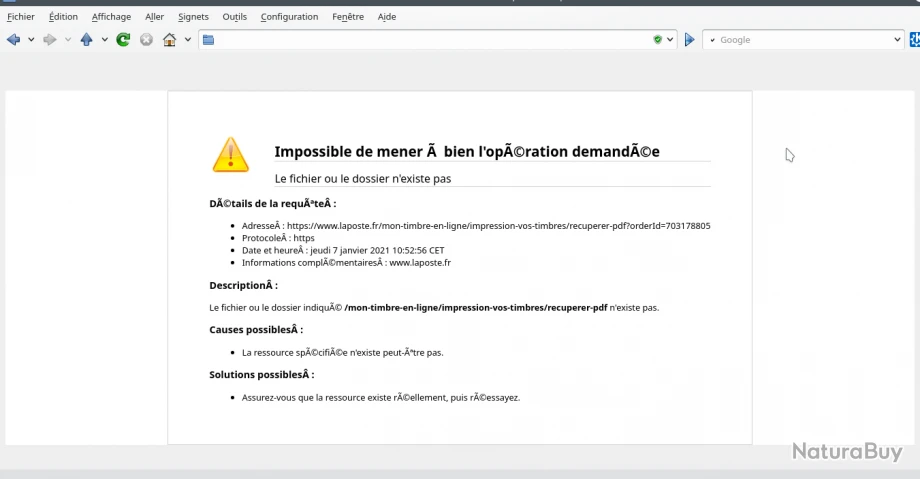Expand the Up button dropdown arrow
This screenshot has height=479, width=920.
click(104, 40)
